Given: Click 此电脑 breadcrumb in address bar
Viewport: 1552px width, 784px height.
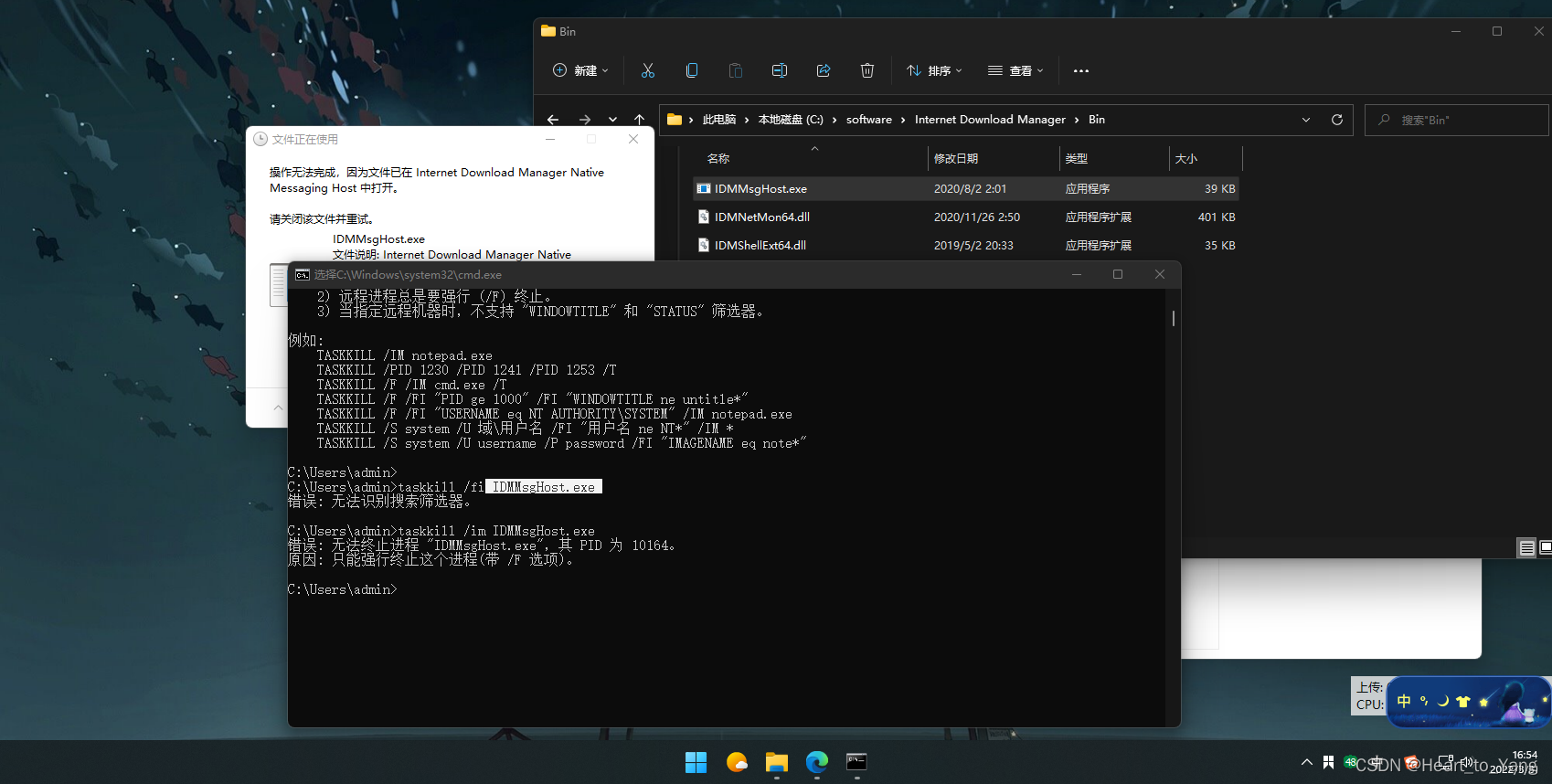Looking at the screenshot, I should (x=719, y=120).
